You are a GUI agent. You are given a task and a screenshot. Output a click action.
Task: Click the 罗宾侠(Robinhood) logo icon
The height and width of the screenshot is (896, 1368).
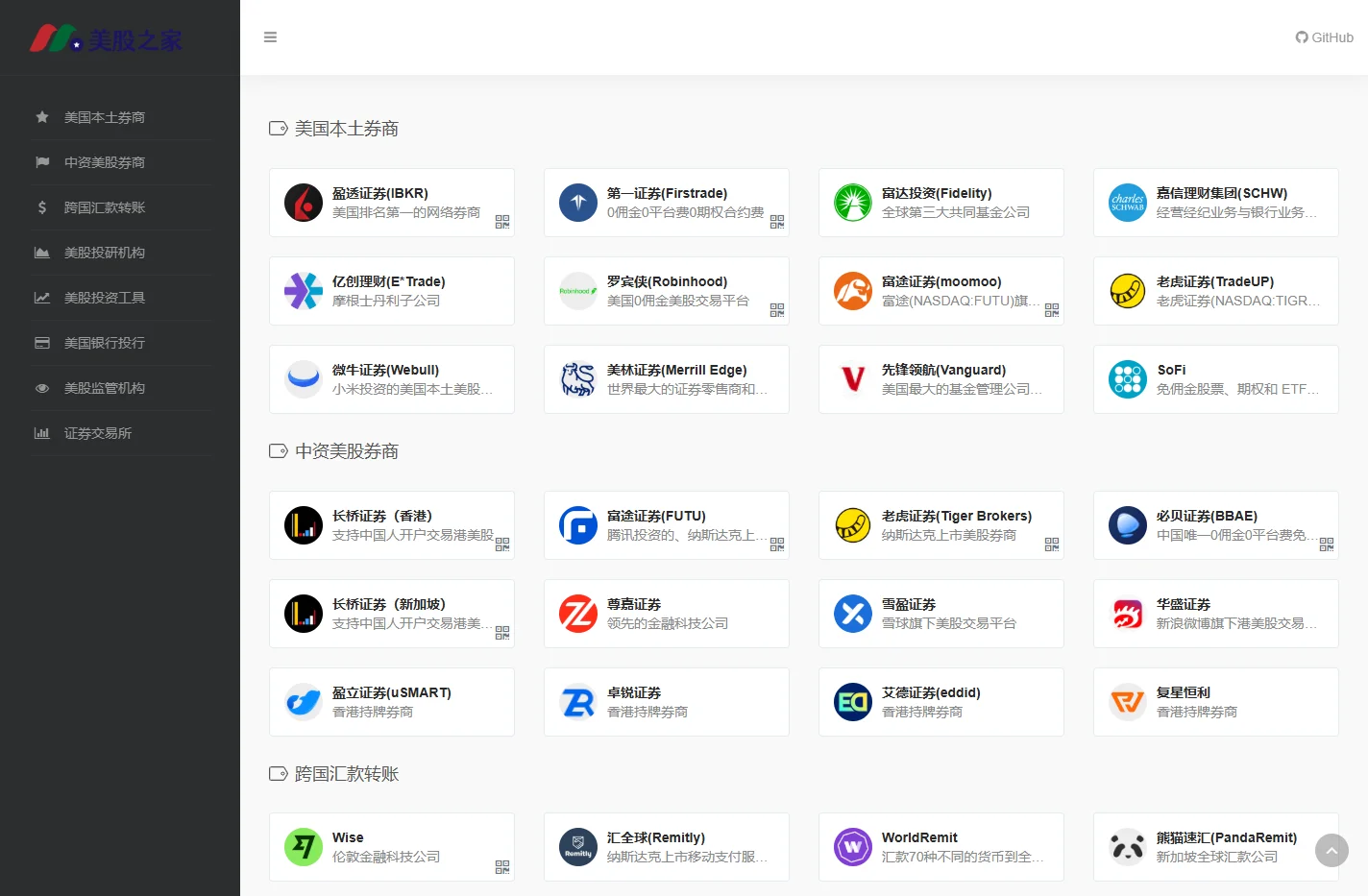tap(578, 291)
